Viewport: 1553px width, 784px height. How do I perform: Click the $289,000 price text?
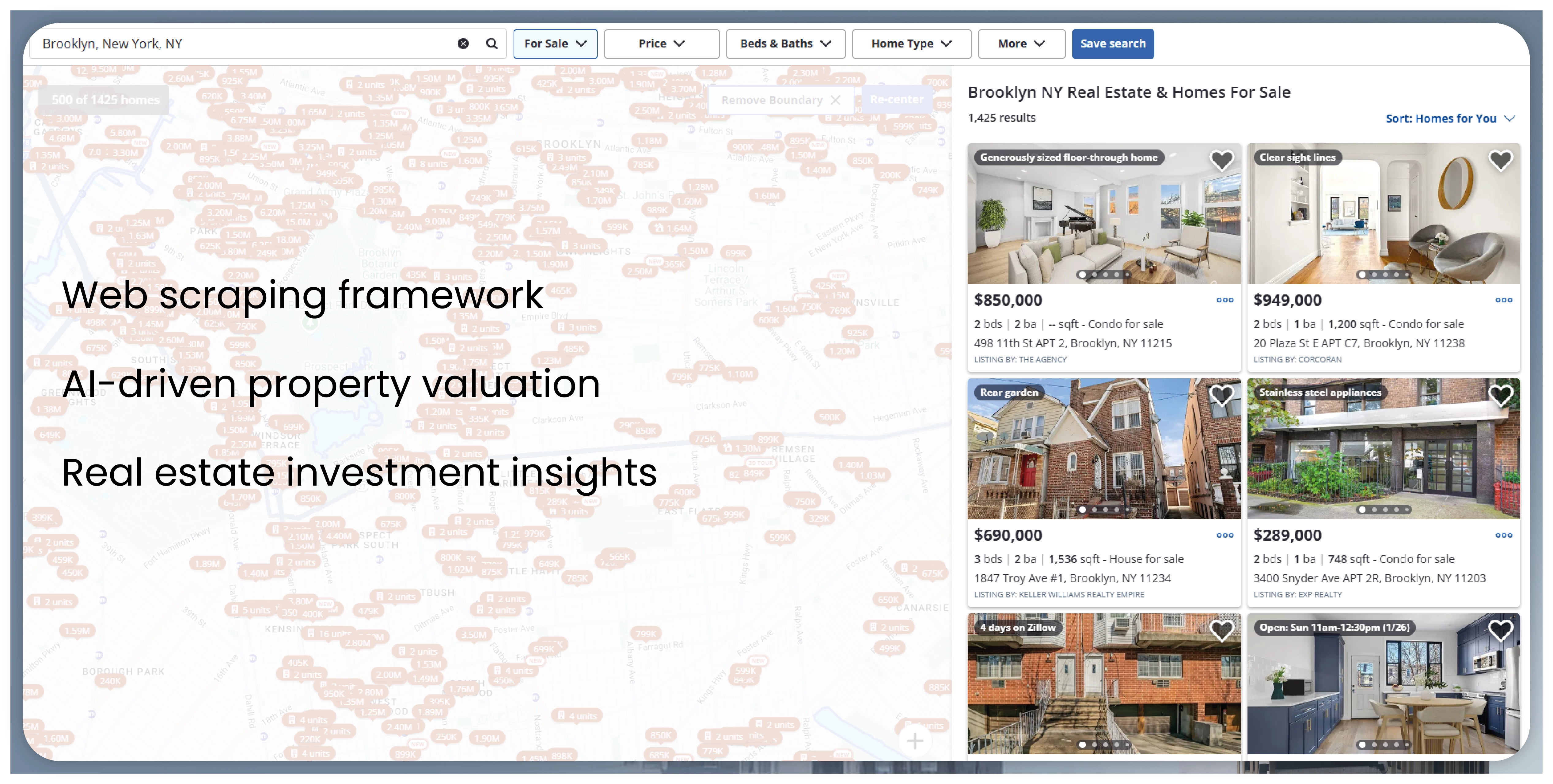point(1287,535)
